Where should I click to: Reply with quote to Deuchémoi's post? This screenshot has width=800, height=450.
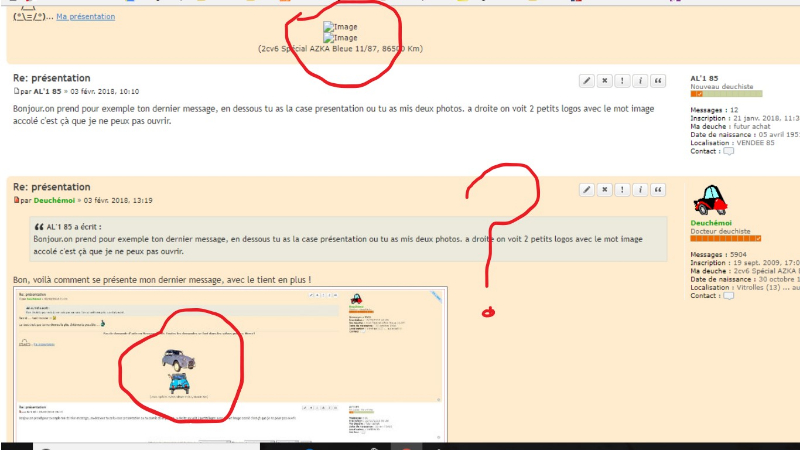[x=658, y=189]
